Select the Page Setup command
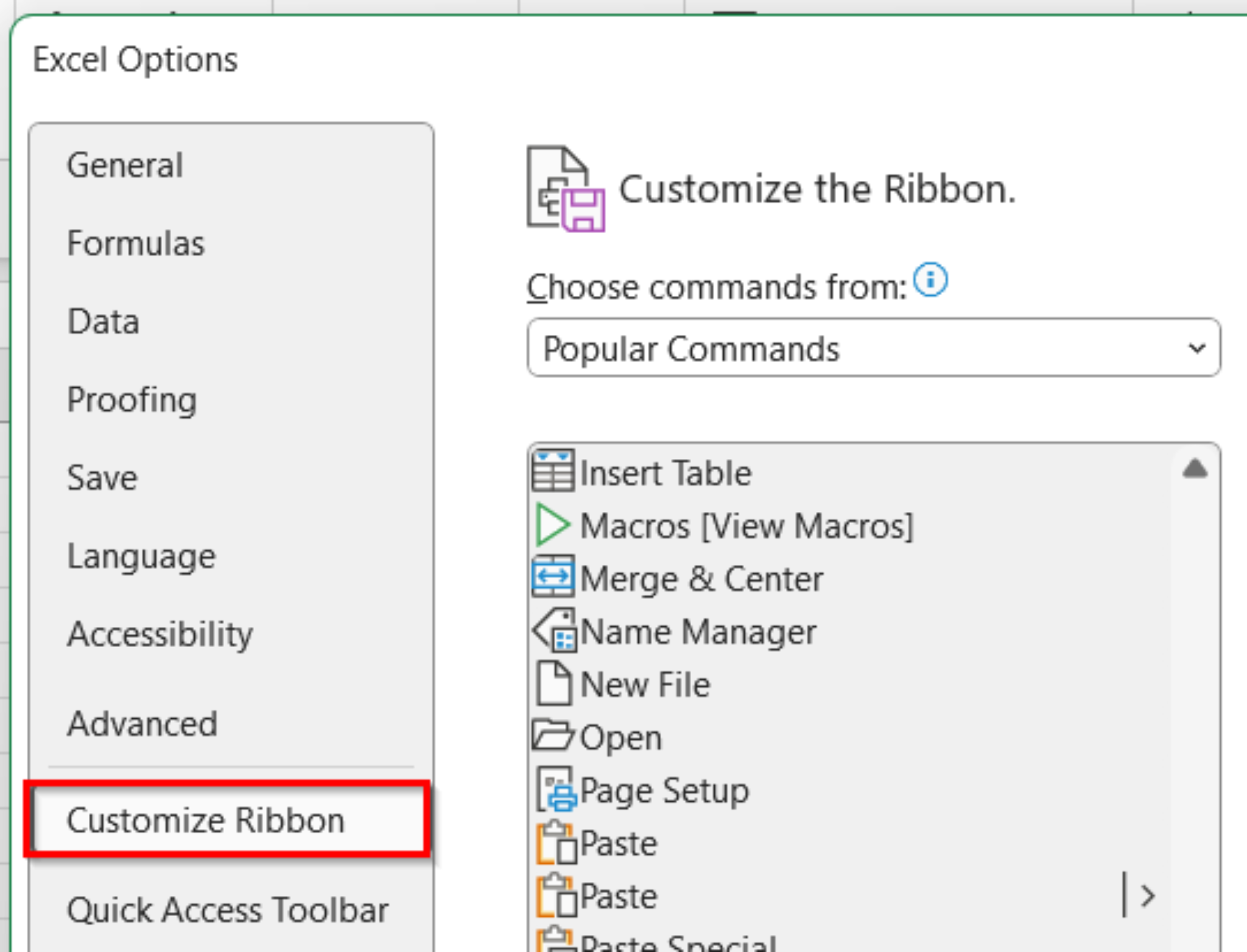The width and height of the screenshot is (1247, 952). tap(665, 791)
